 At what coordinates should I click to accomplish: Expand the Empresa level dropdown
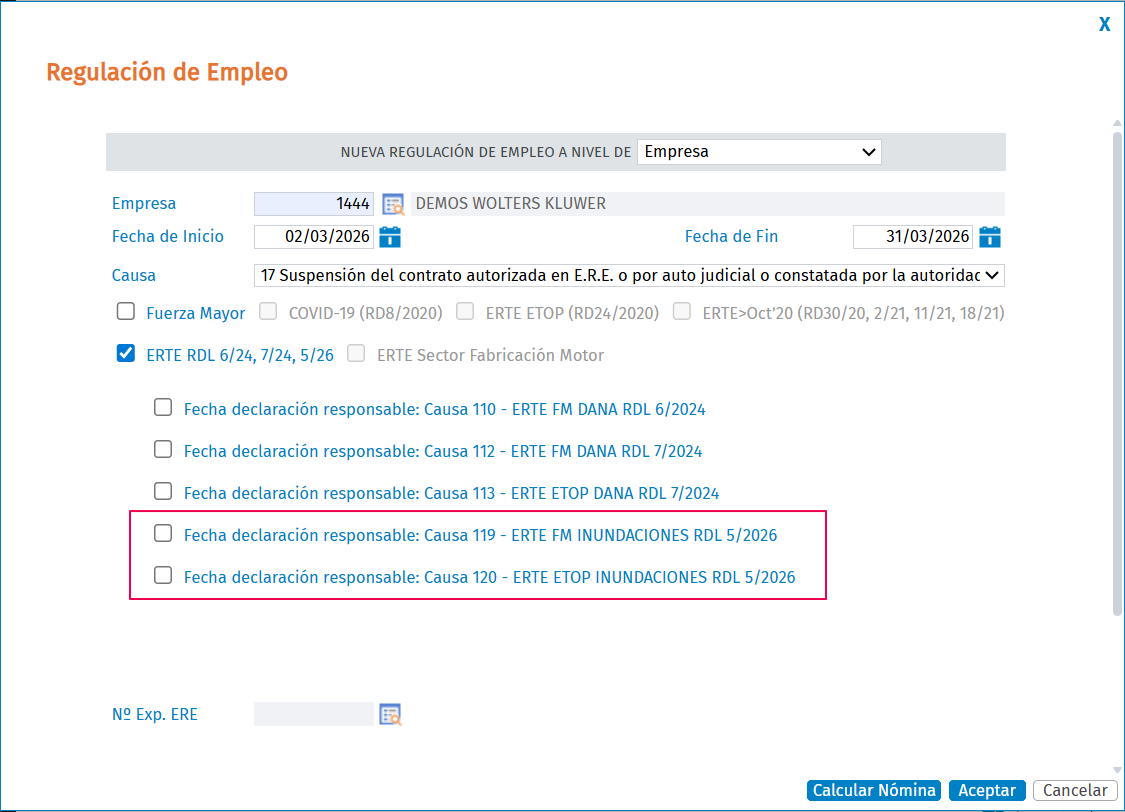coord(759,152)
